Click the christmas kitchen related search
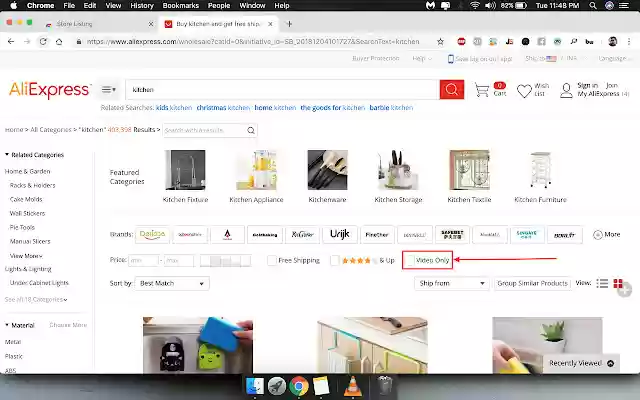 click(x=223, y=108)
